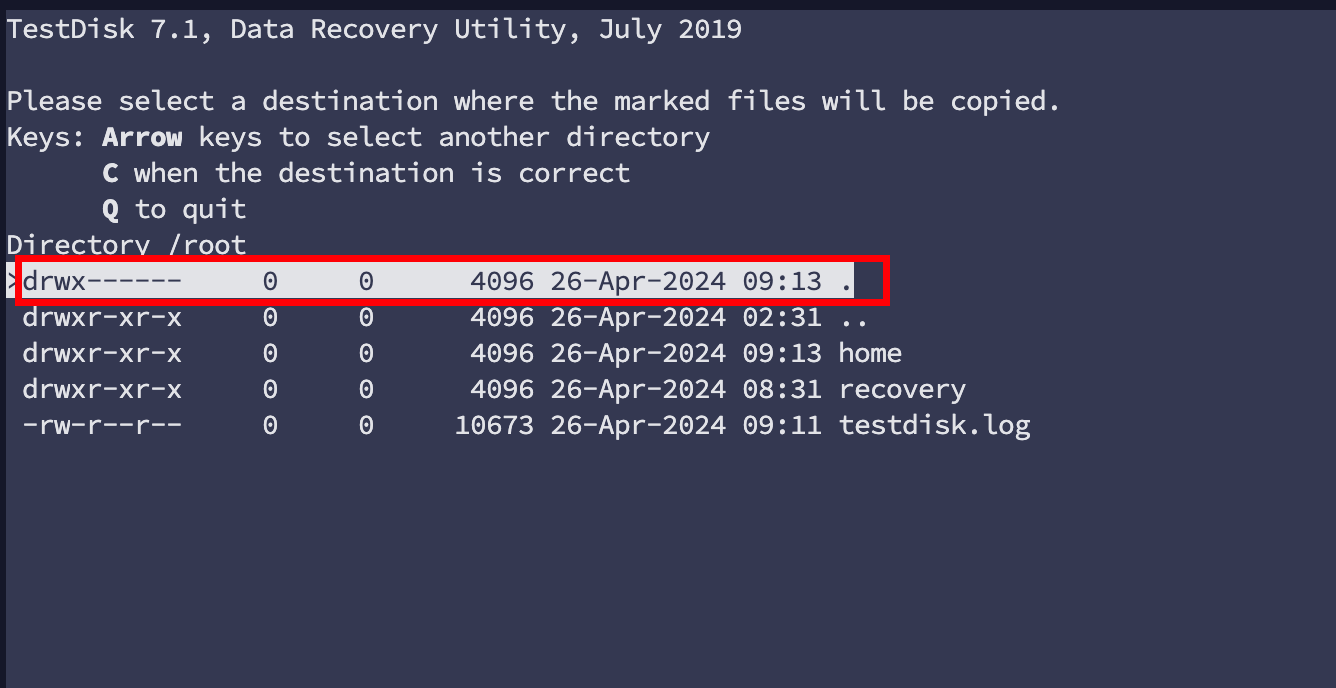The height and width of the screenshot is (688, 1336).
Task: Click the 02:31 timestamp
Action: [781, 317]
